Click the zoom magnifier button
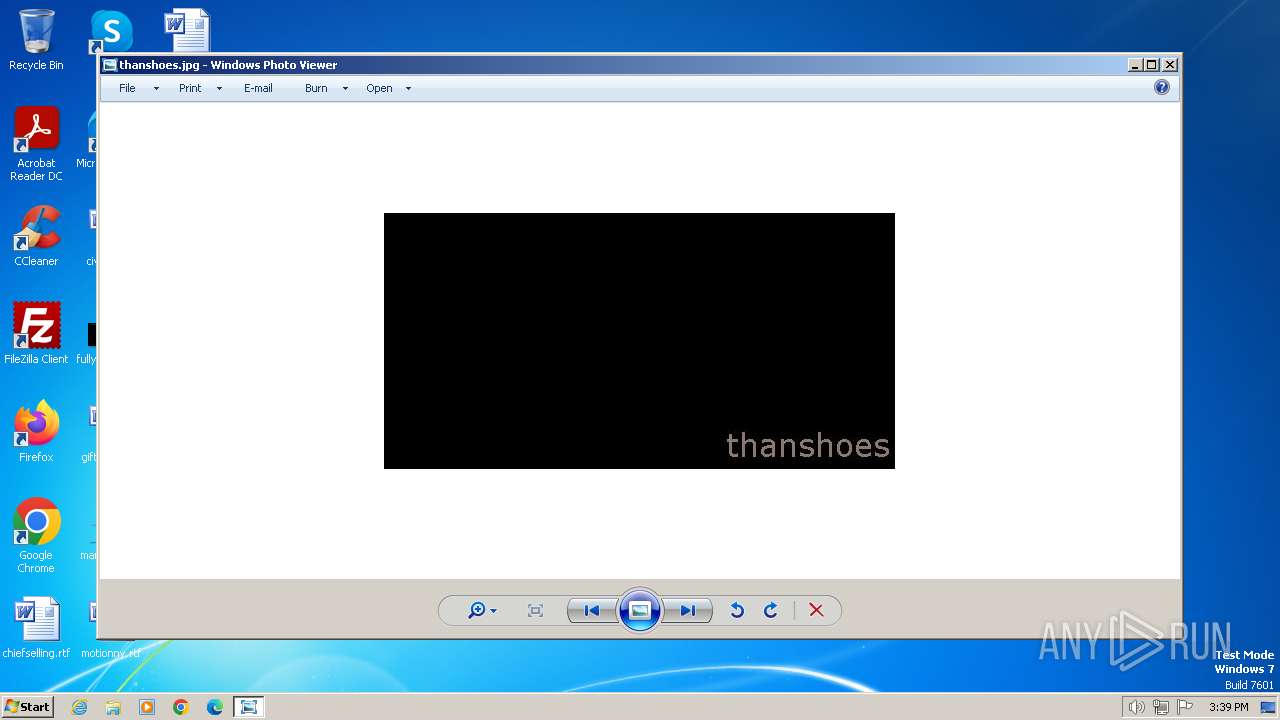Screen dimensions: 1280x720 [x=481, y=610]
